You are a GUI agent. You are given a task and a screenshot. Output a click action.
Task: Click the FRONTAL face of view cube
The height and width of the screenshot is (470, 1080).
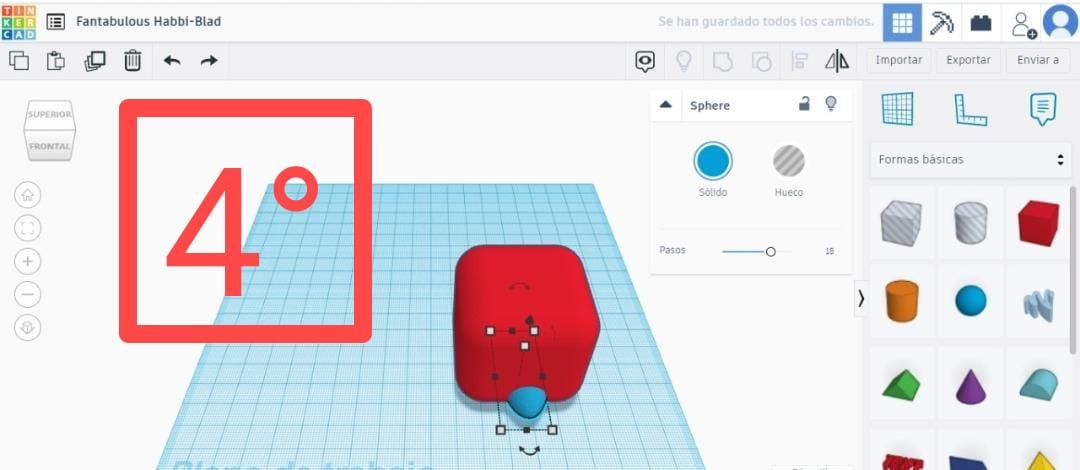pos(50,145)
